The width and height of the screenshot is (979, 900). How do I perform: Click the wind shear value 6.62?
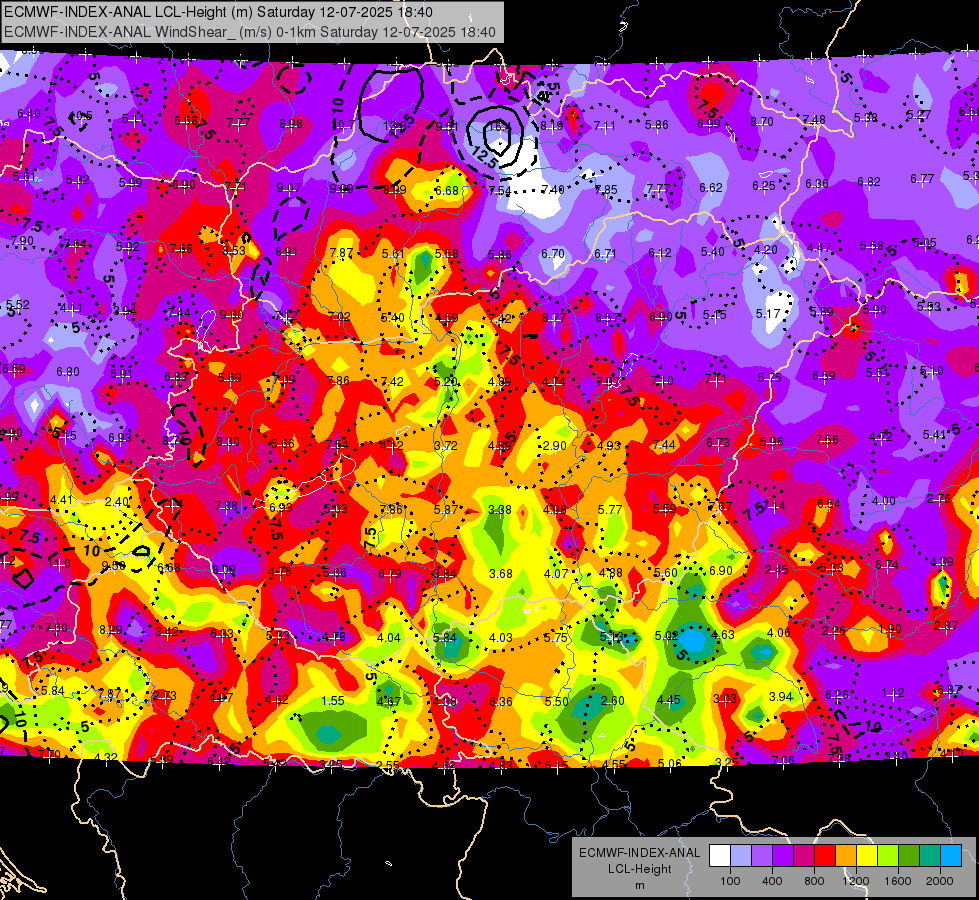pos(711,187)
